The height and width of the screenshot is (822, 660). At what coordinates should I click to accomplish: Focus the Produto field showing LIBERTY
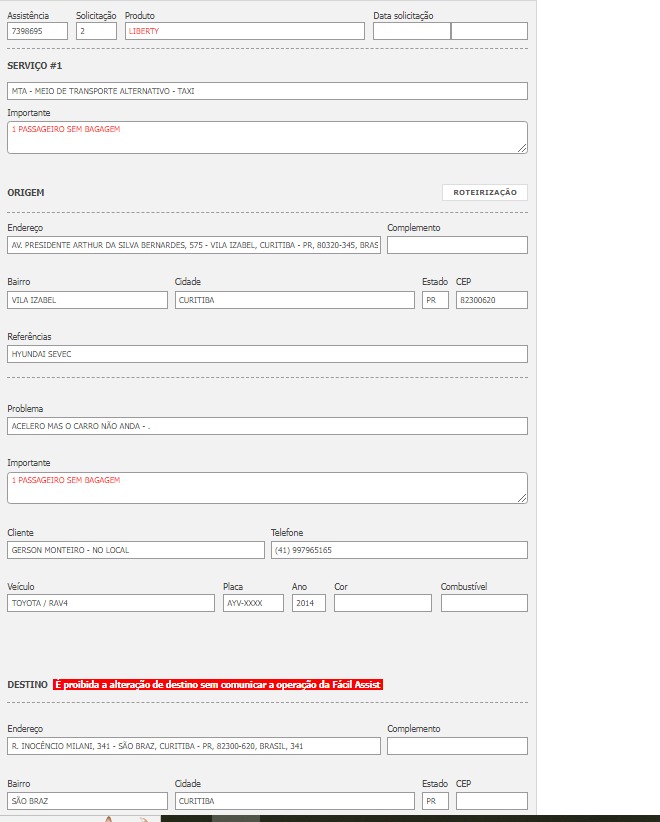[245, 31]
